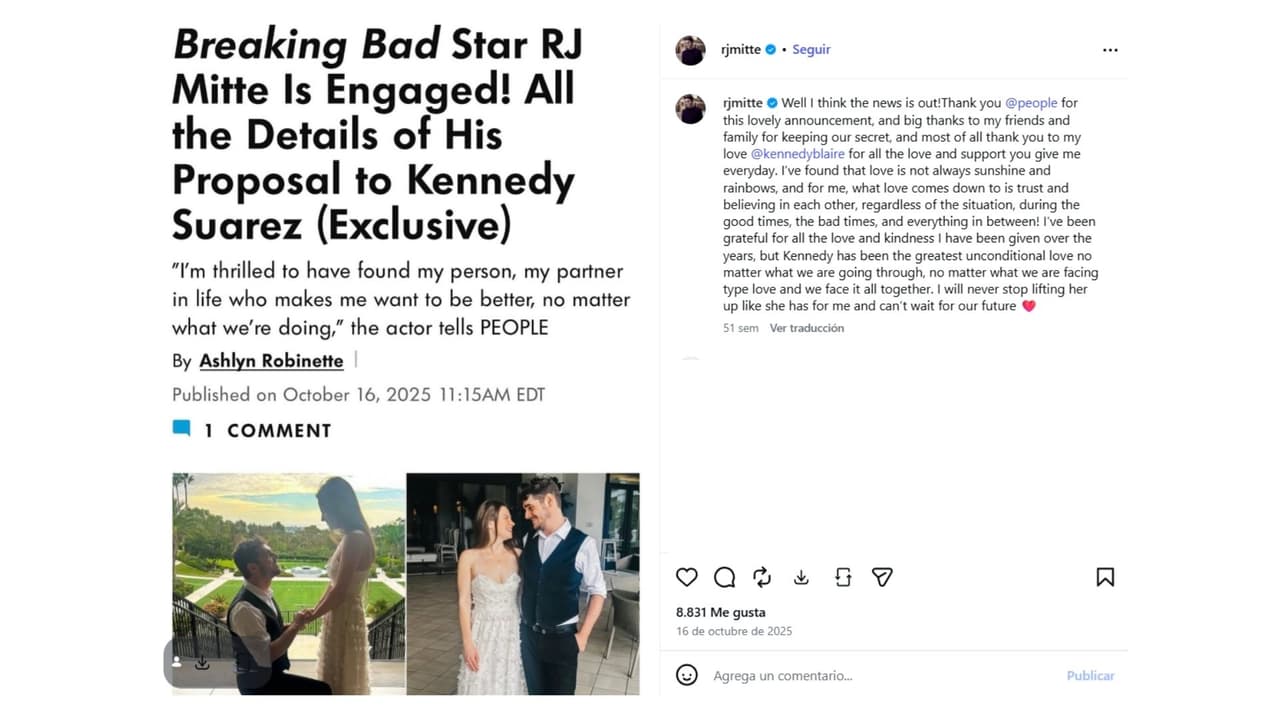
Task: Click Publicar to post the comment
Action: pyautogui.click(x=1090, y=676)
